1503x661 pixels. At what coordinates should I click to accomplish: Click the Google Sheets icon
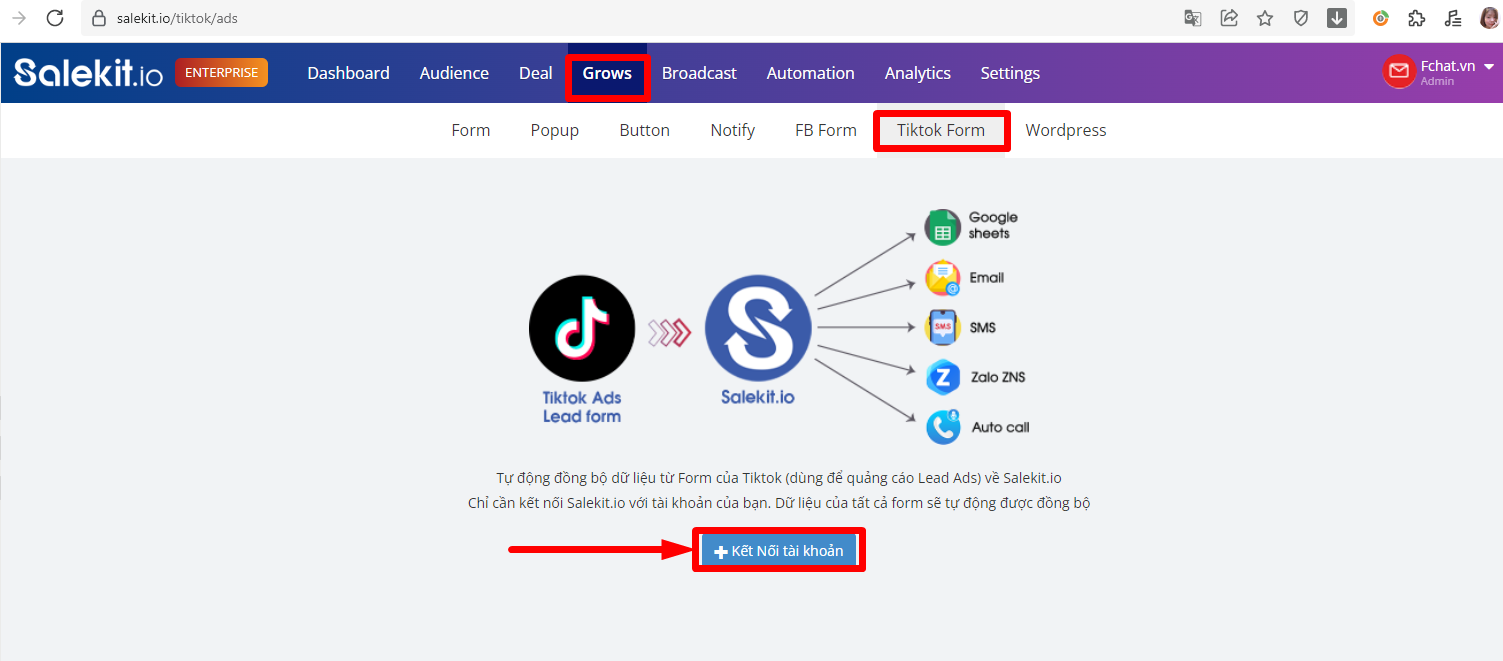click(942, 227)
